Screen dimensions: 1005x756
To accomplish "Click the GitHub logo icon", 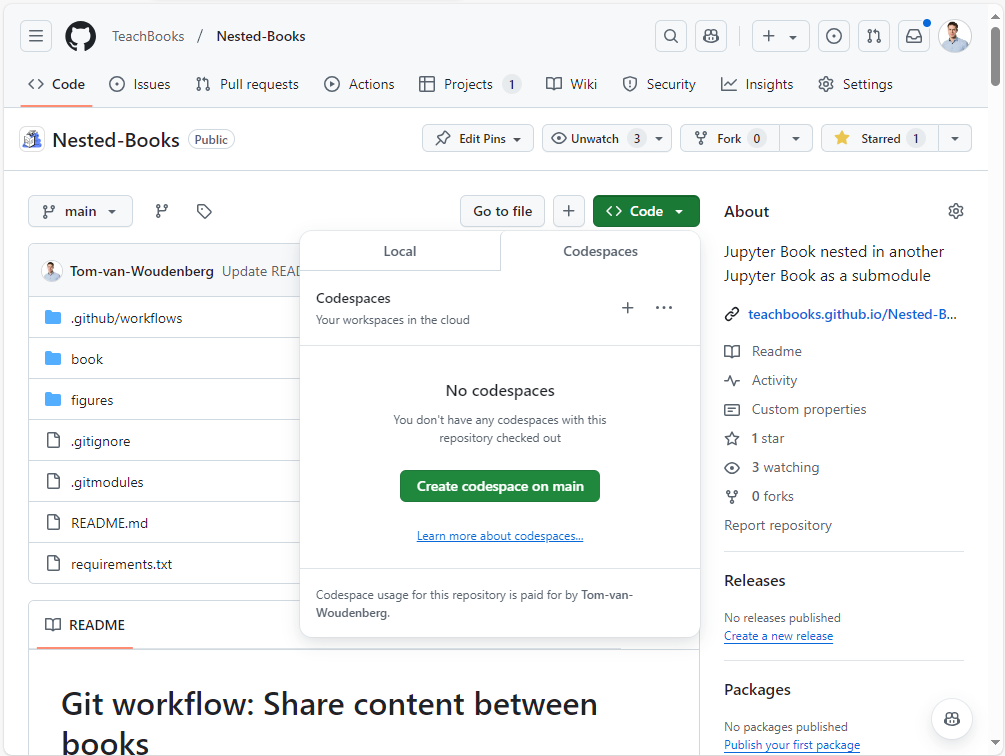I will [80, 36].
